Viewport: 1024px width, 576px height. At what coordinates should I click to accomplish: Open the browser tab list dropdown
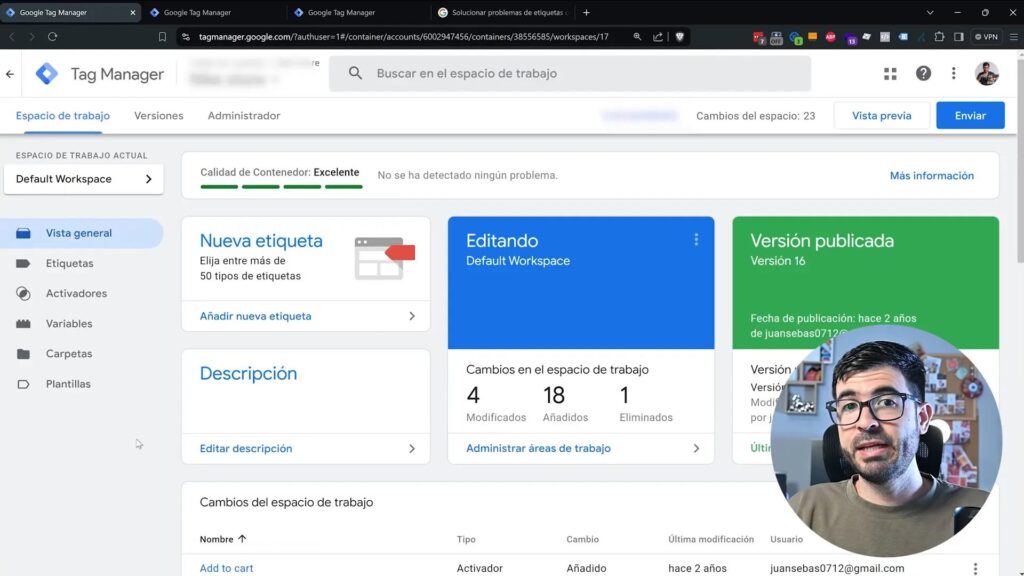click(x=930, y=12)
